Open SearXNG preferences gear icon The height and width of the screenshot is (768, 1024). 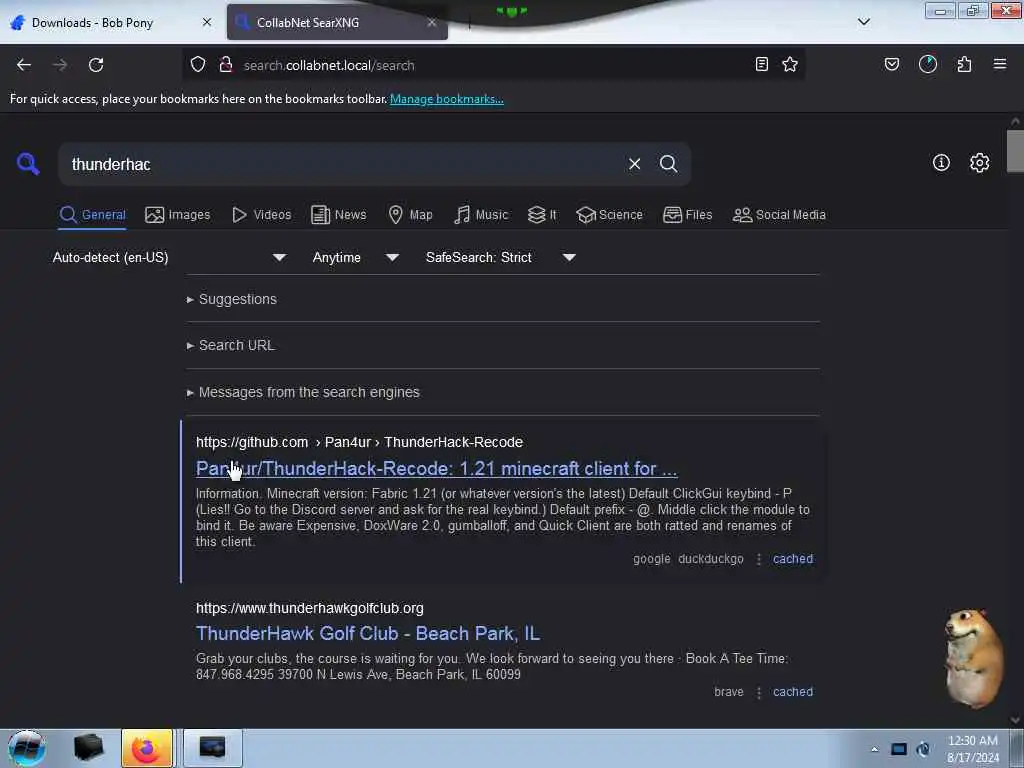980,163
